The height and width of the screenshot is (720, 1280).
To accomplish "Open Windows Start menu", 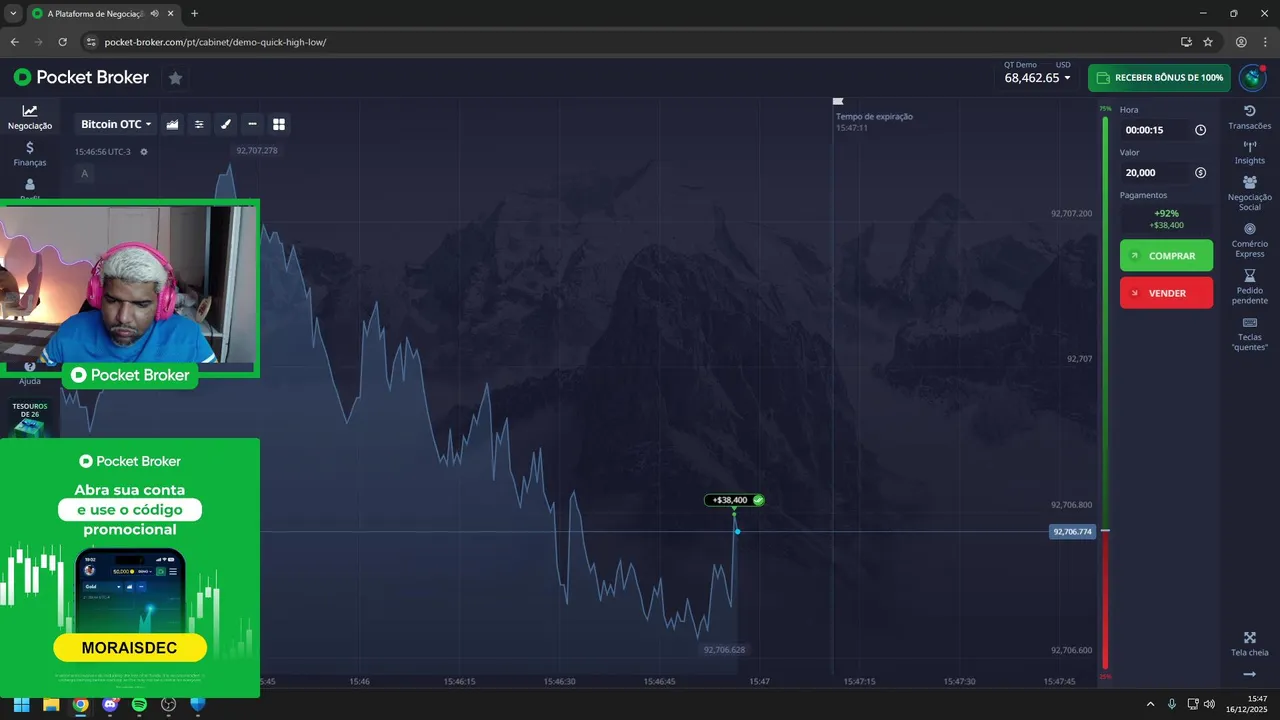I will [x=21, y=704].
